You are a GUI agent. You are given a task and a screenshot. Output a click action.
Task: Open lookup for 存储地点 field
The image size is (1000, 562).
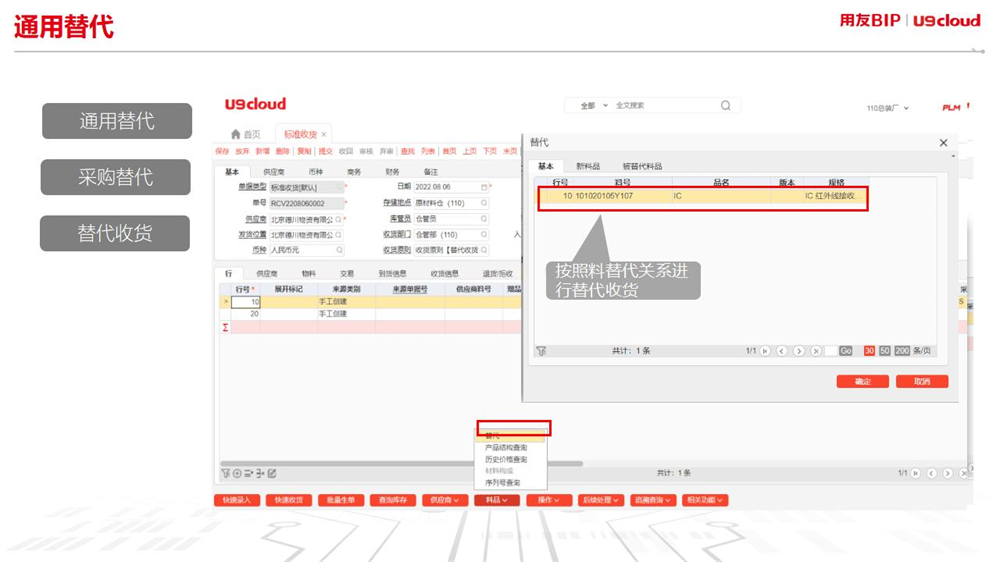point(484,203)
